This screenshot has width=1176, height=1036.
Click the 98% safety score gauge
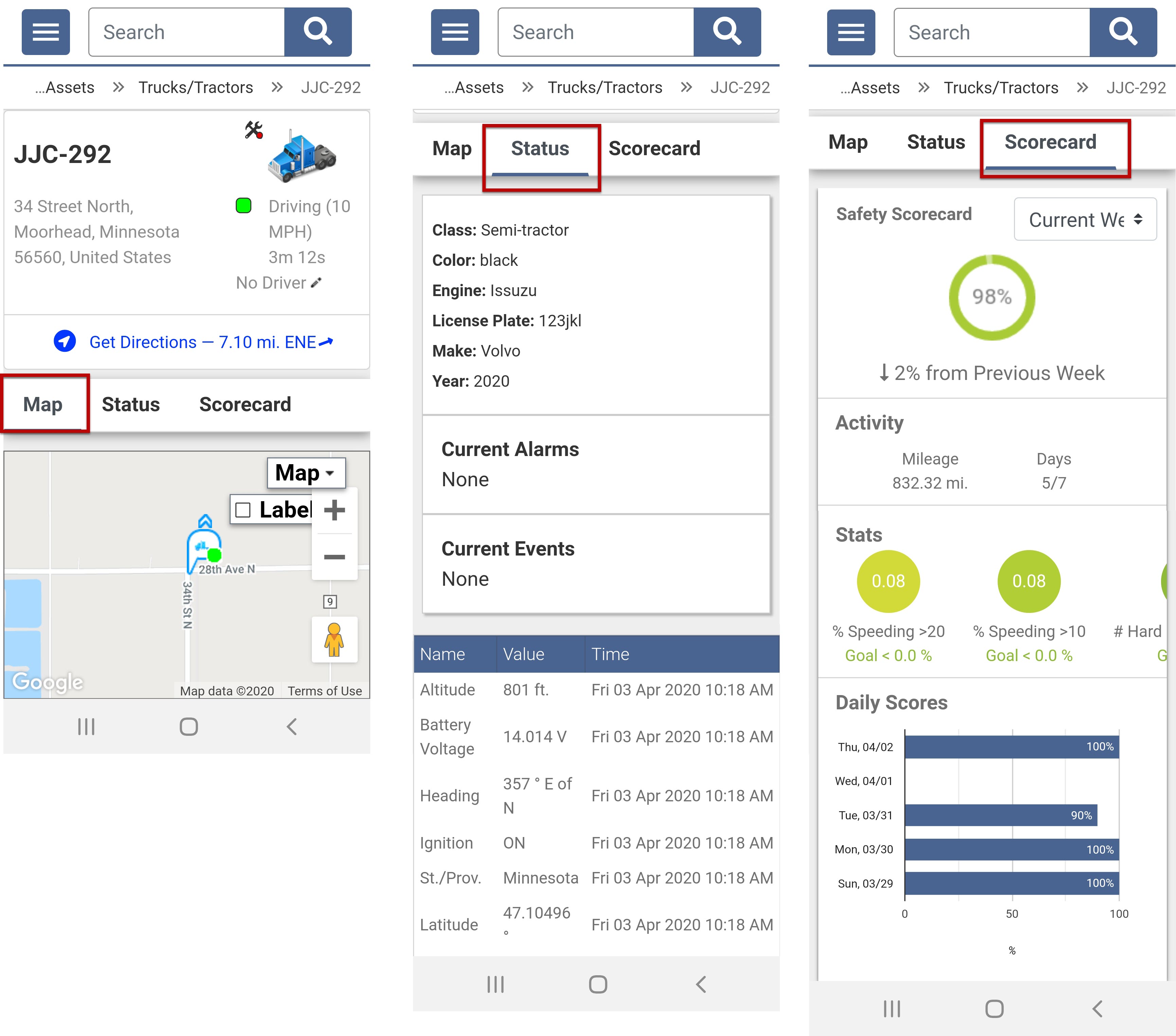991,297
